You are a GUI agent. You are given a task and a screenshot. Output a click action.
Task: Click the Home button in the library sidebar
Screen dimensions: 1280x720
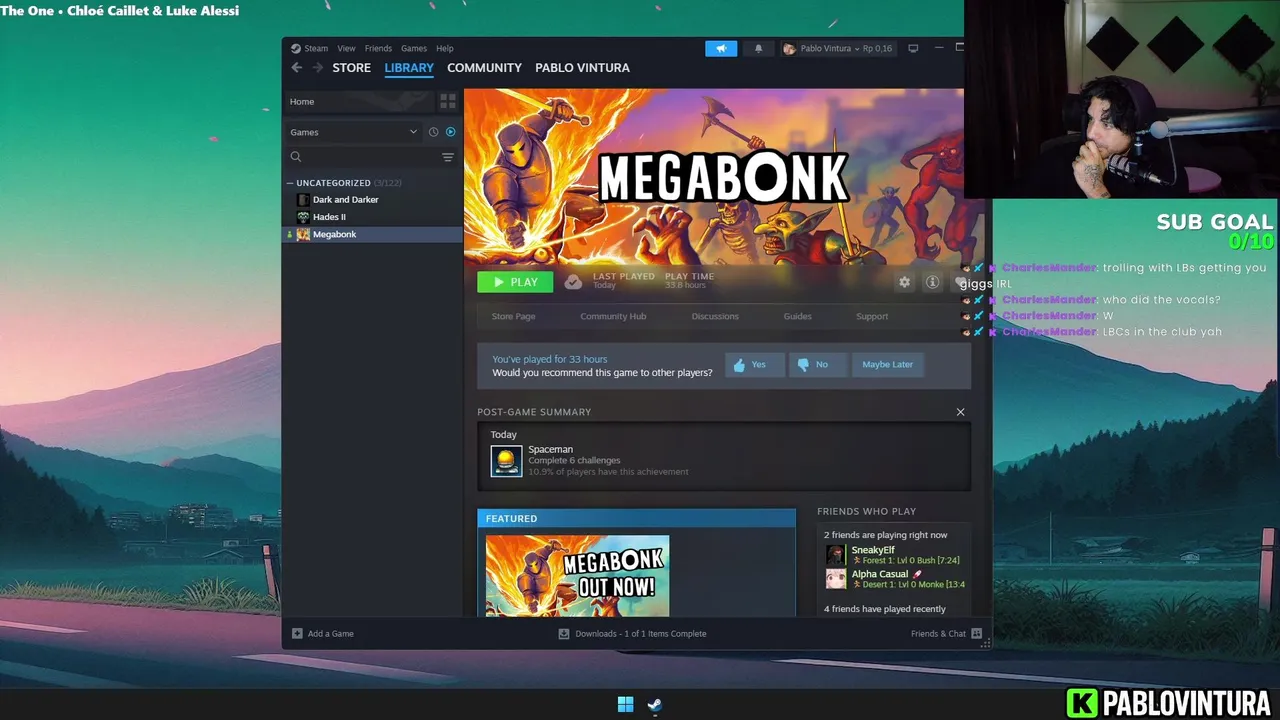pyautogui.click(x=359, y=102)
